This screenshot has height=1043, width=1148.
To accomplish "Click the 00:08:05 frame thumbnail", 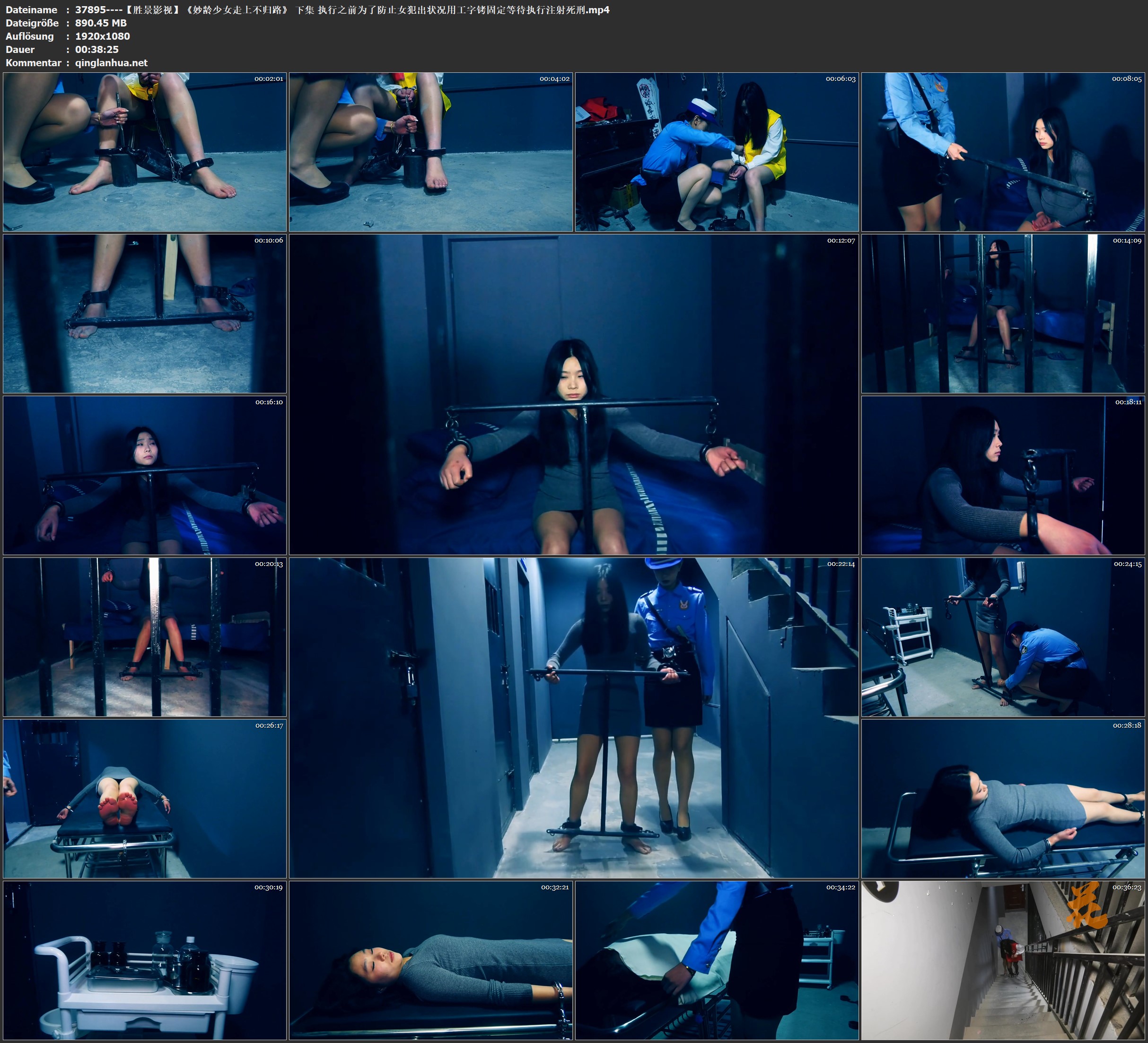I will (x=1003, y=152).
